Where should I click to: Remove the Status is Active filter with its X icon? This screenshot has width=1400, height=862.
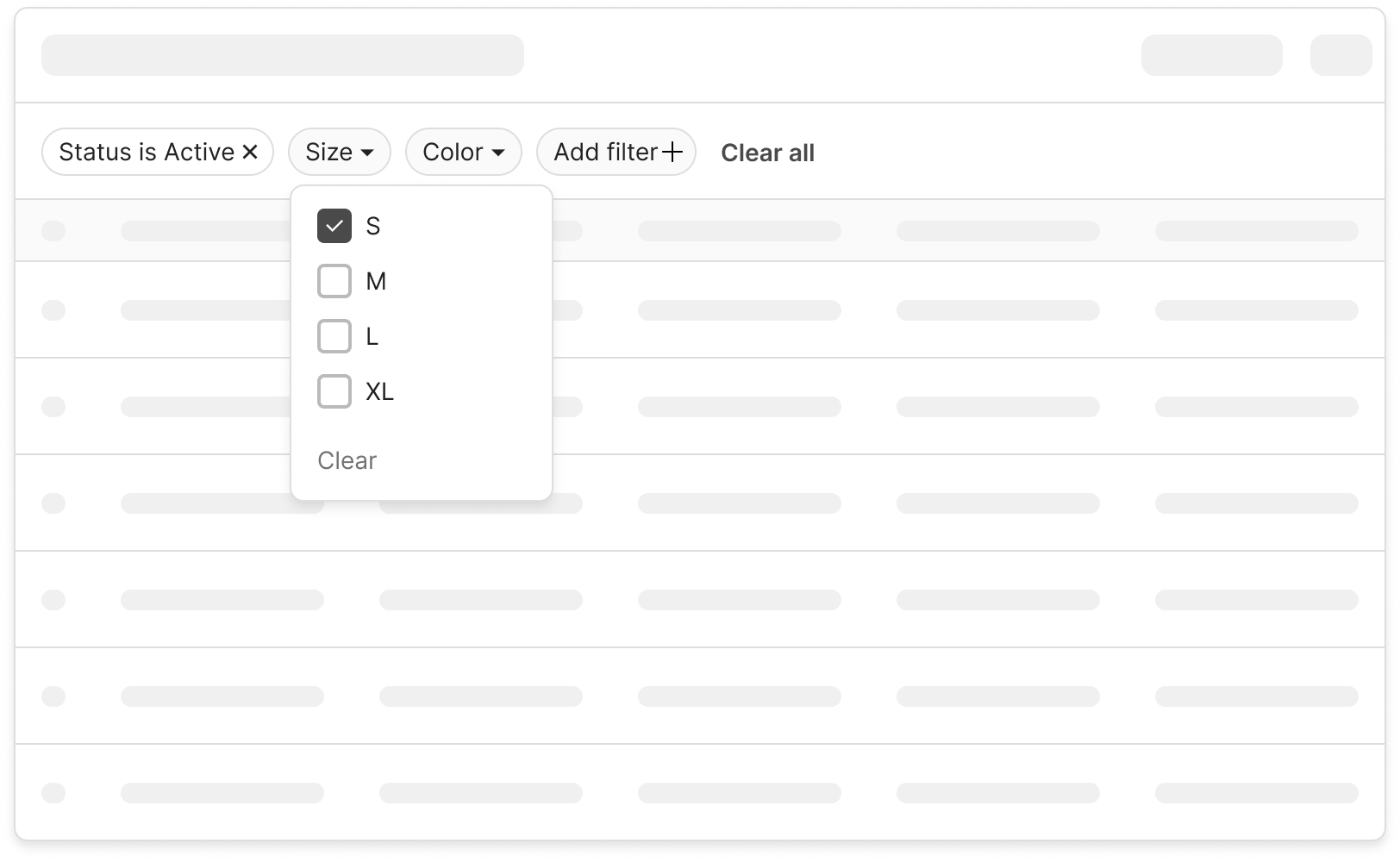pos(250,152)
